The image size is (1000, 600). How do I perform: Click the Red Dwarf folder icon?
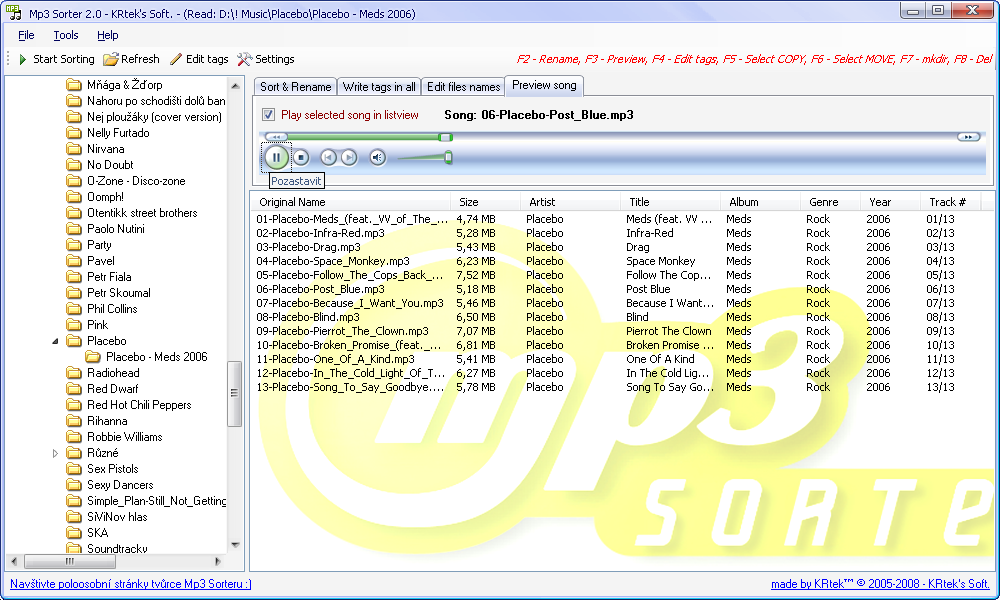[75, 389]
